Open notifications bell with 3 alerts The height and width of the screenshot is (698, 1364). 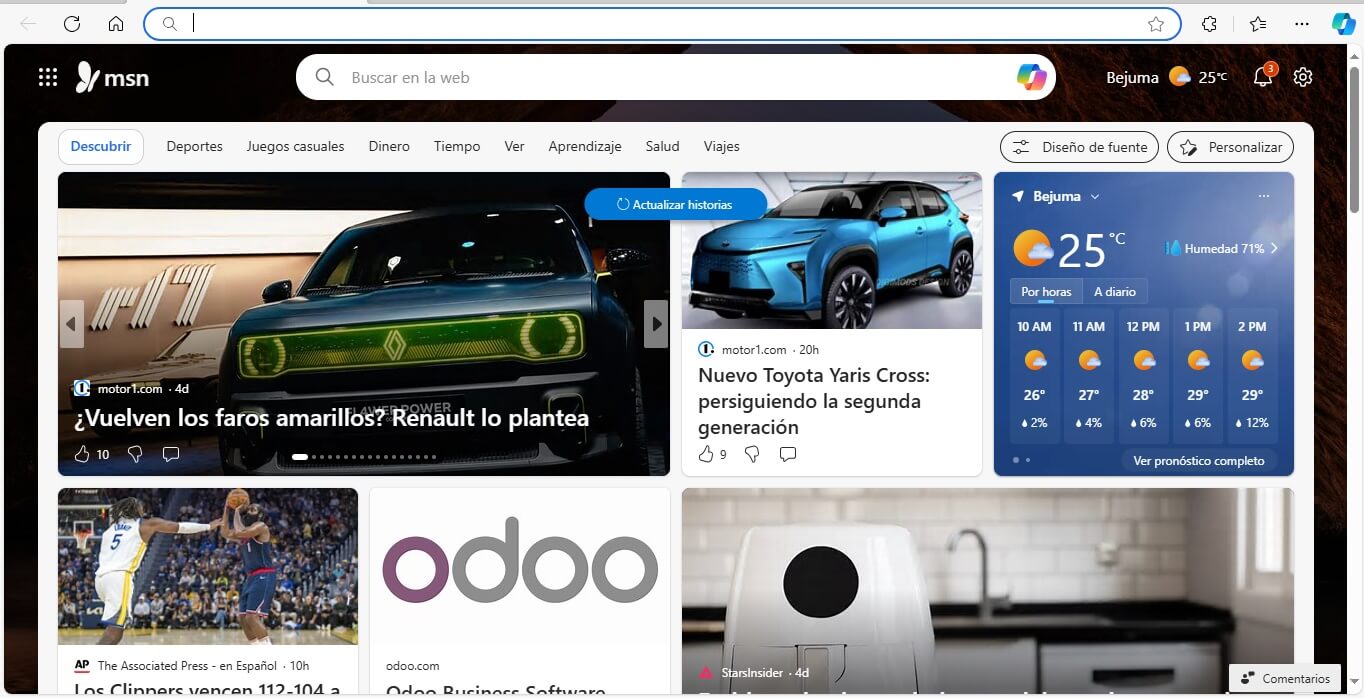tap(1263, 77)
